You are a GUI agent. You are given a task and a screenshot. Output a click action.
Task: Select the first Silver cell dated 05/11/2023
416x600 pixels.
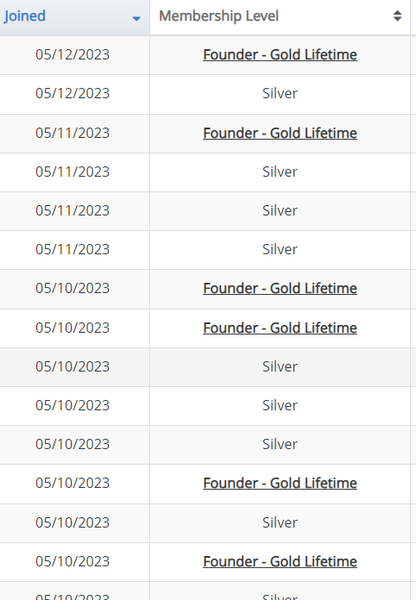(x=280, y=171)
